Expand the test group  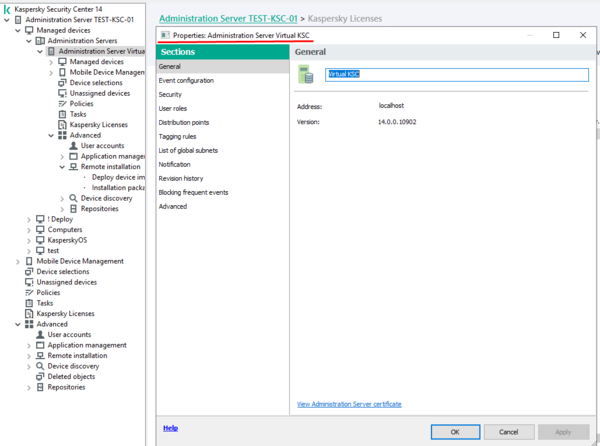tap(29, 251)
